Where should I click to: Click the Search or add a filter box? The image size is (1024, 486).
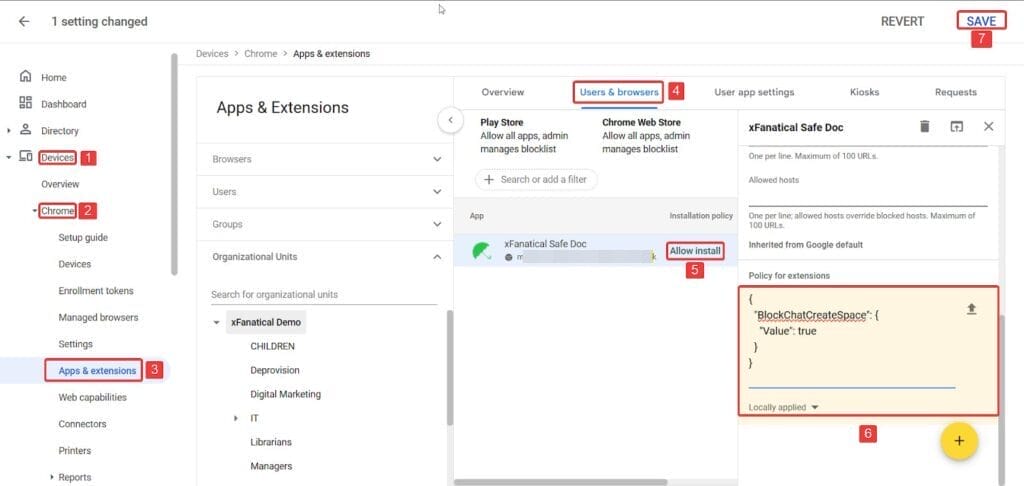pos(536,179)
